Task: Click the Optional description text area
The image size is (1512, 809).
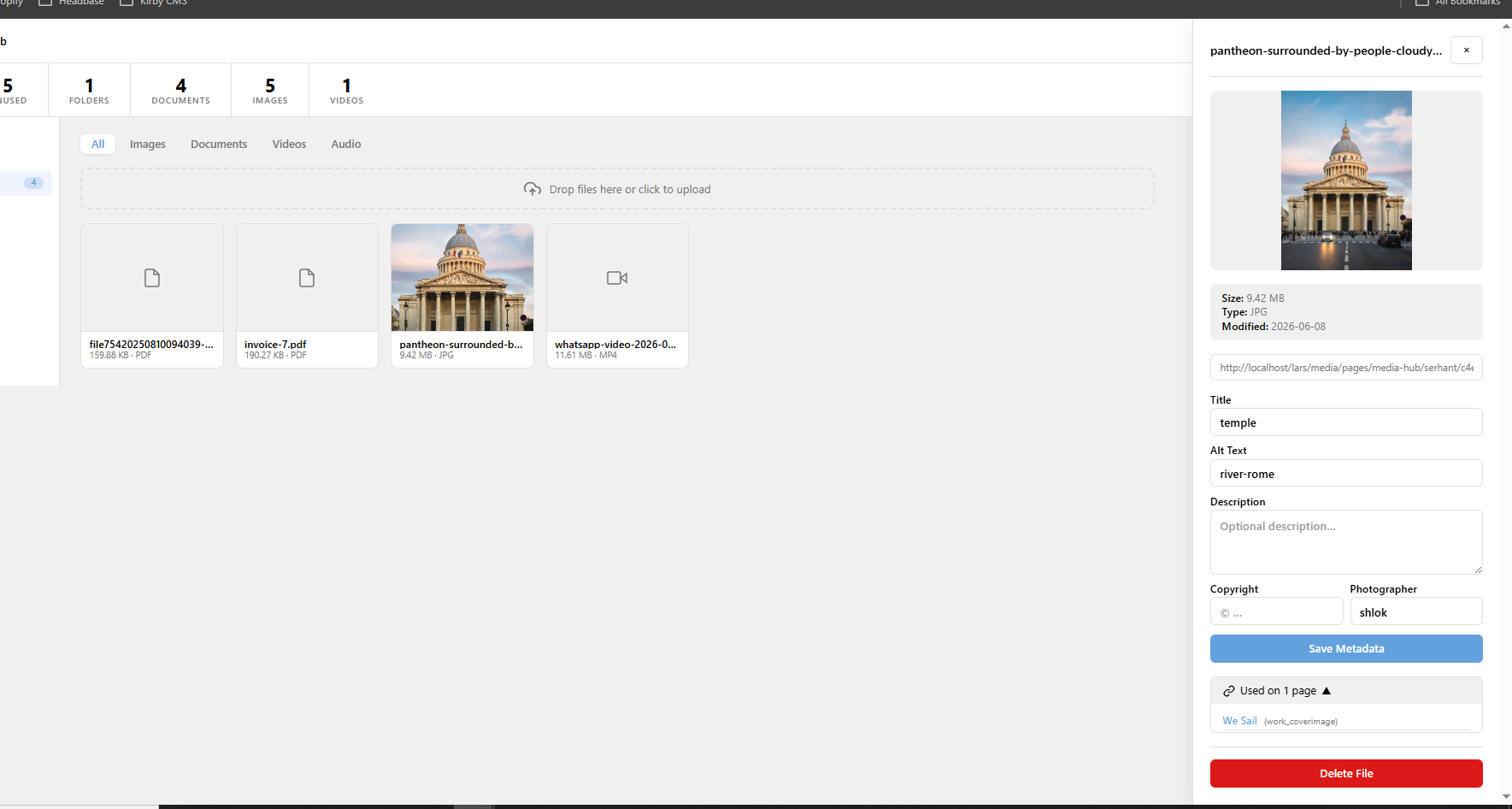Action: 1346,542
